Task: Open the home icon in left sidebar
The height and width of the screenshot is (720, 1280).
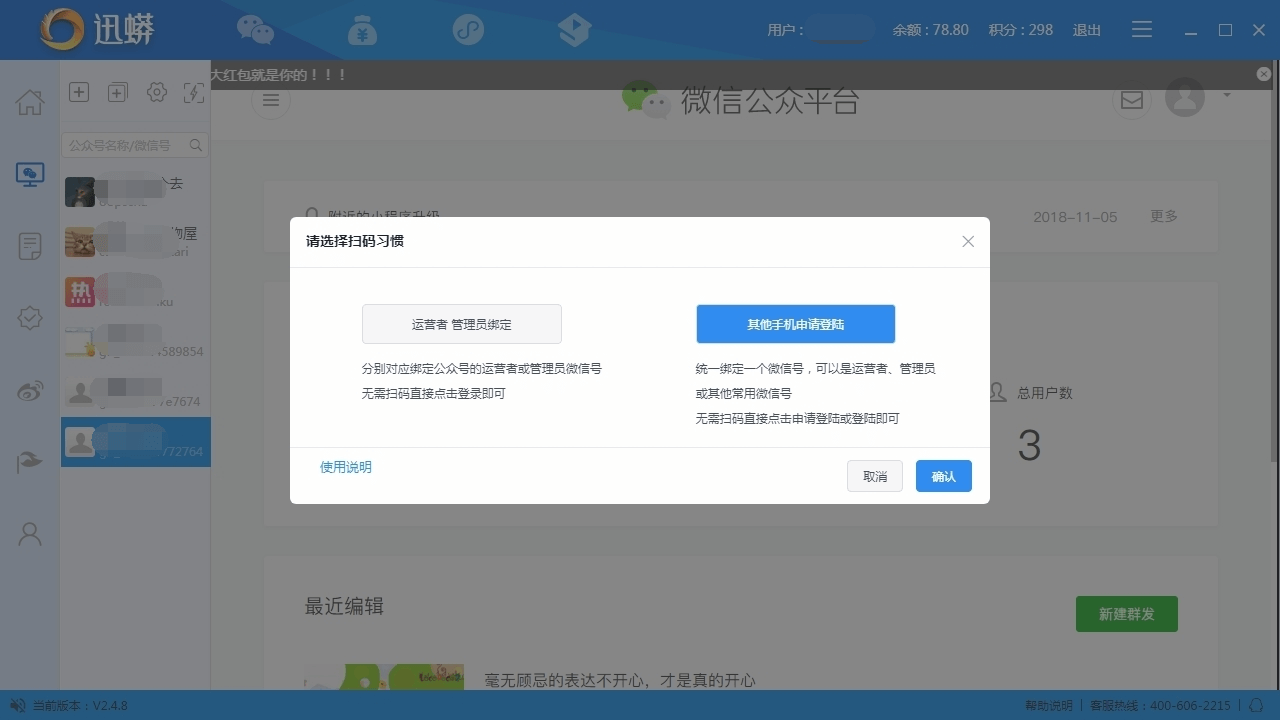Action: click(30, 102)
